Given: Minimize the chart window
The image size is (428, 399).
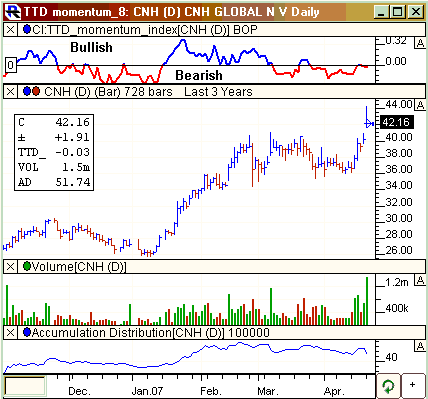Looking at the screenshot, I should point(380,12).
